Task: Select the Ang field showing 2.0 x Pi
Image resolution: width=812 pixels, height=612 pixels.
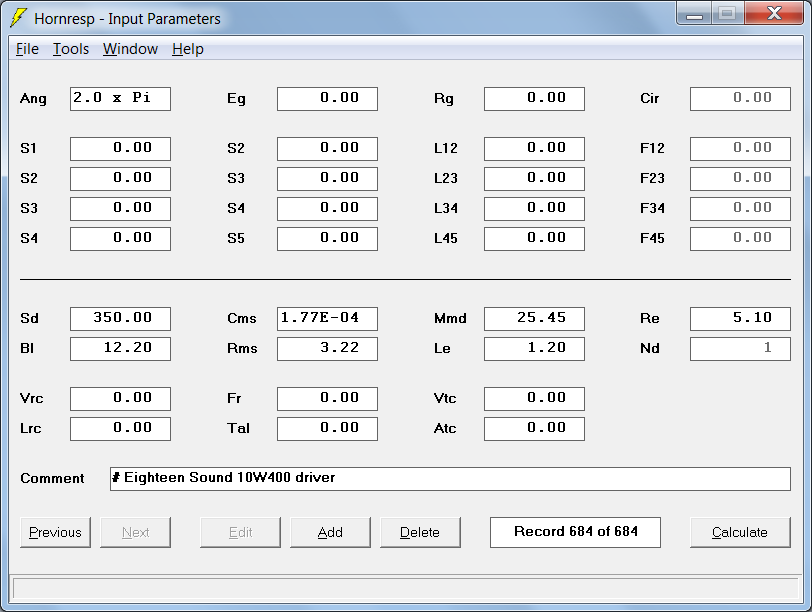Action: 120,99
